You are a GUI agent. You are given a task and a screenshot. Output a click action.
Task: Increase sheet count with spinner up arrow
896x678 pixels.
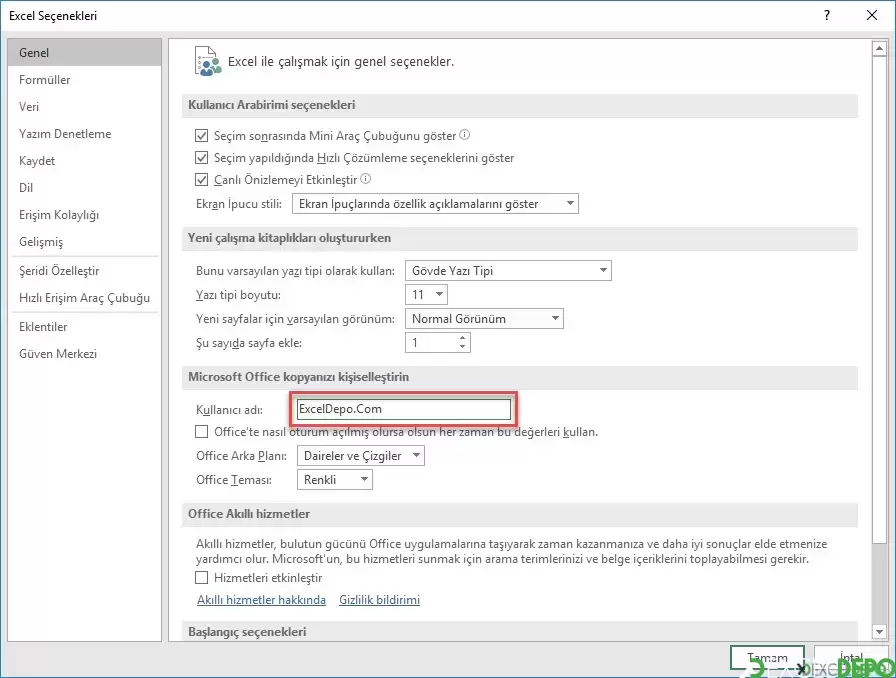pos(462,338)
